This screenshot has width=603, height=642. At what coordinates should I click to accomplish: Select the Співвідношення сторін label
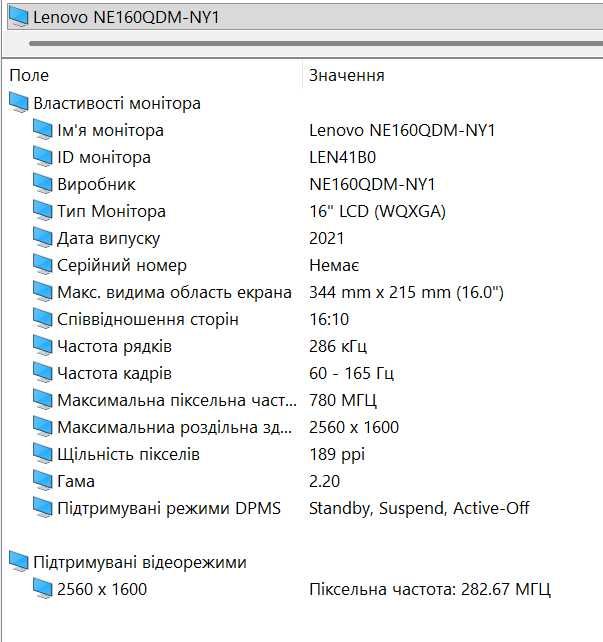(147, 319)
